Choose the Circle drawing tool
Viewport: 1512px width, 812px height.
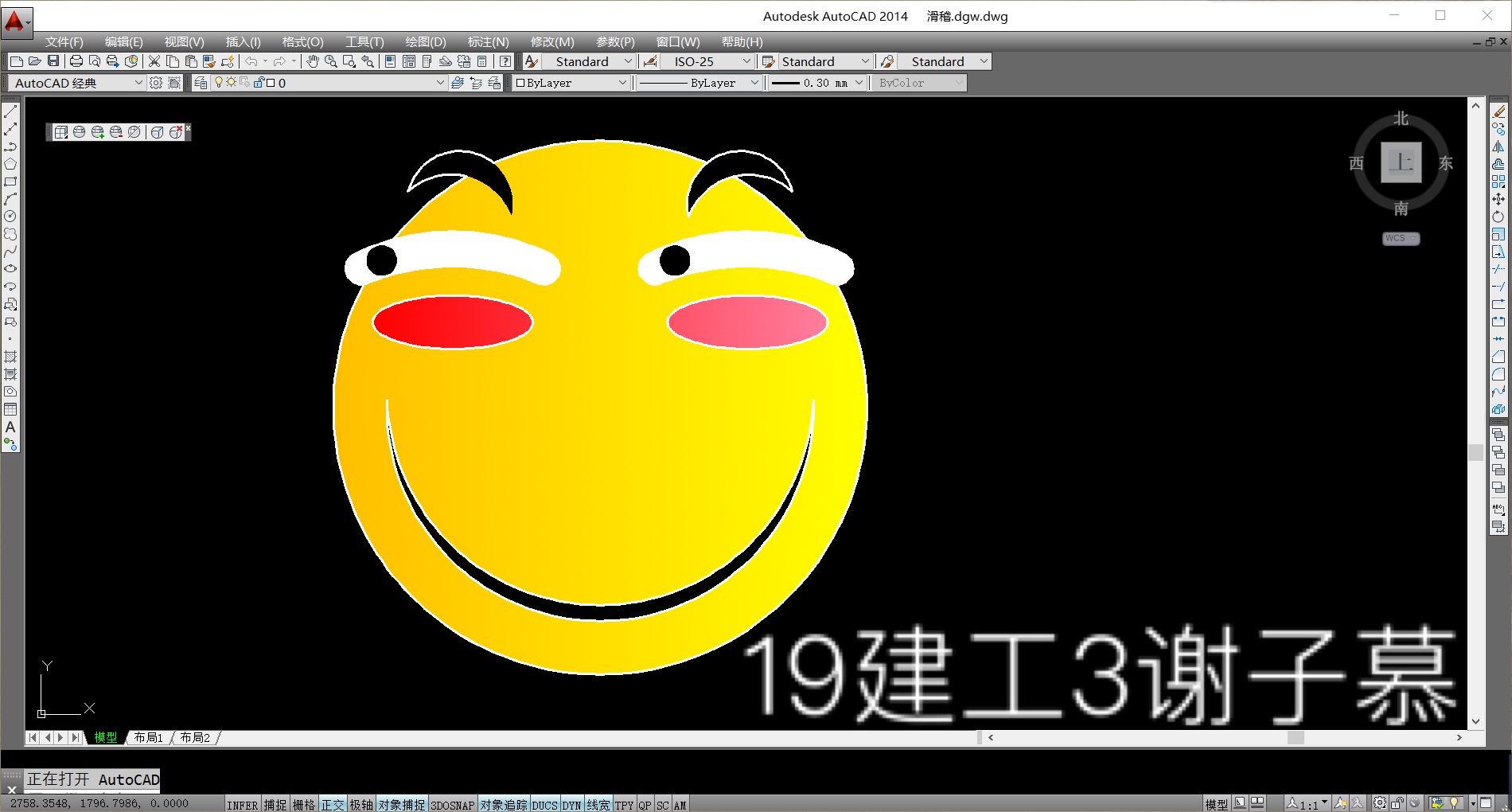point(10,217)
